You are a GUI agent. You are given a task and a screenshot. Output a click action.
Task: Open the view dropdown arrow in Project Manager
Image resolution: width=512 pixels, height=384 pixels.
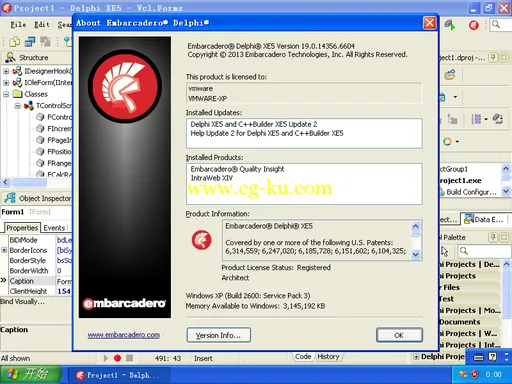(455, 97)
